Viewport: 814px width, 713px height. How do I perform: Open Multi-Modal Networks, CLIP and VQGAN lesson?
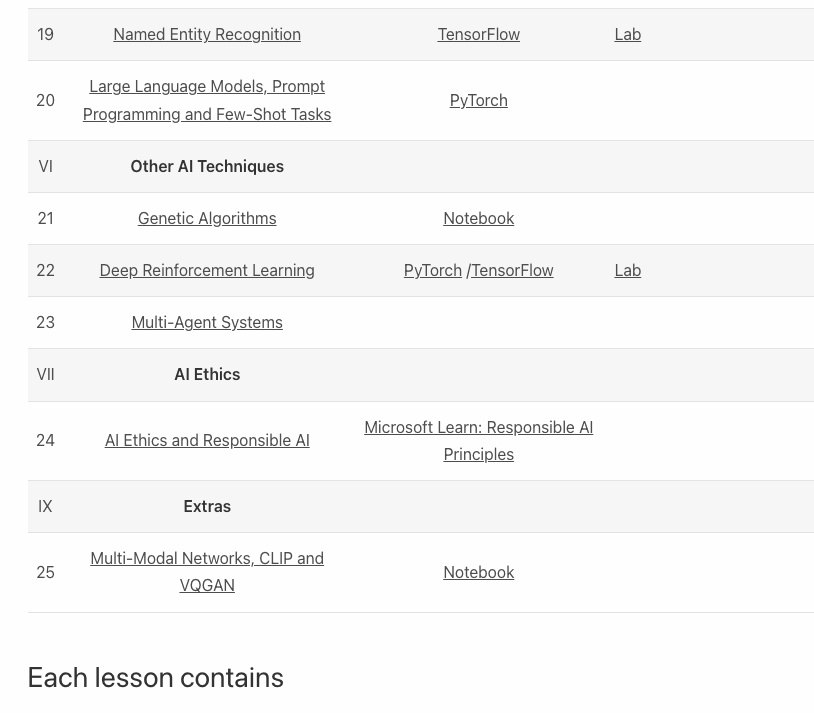[207, 572]
